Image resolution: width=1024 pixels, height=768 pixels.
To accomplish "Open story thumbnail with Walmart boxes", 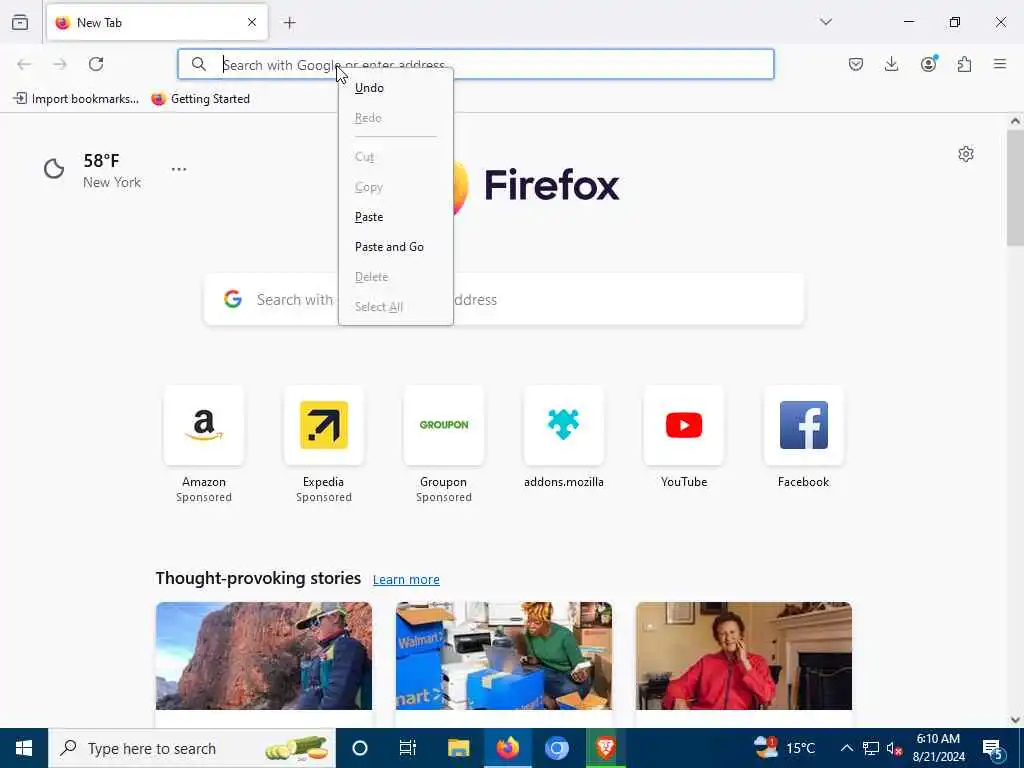I will (504, 656).
